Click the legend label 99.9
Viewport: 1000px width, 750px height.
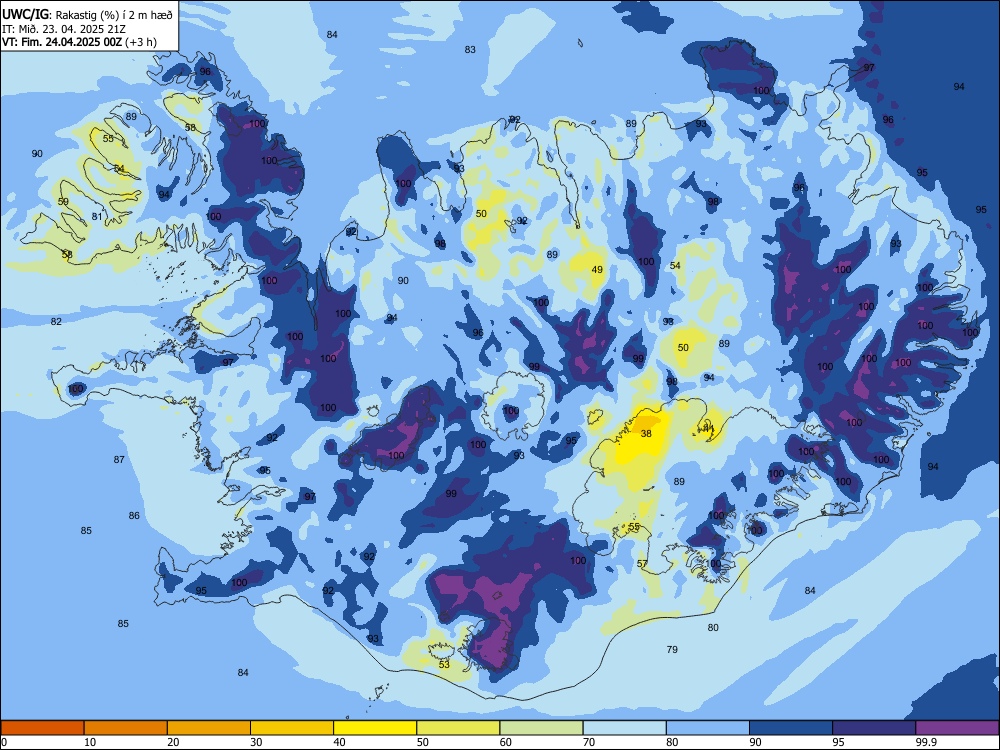pos(925,742)
